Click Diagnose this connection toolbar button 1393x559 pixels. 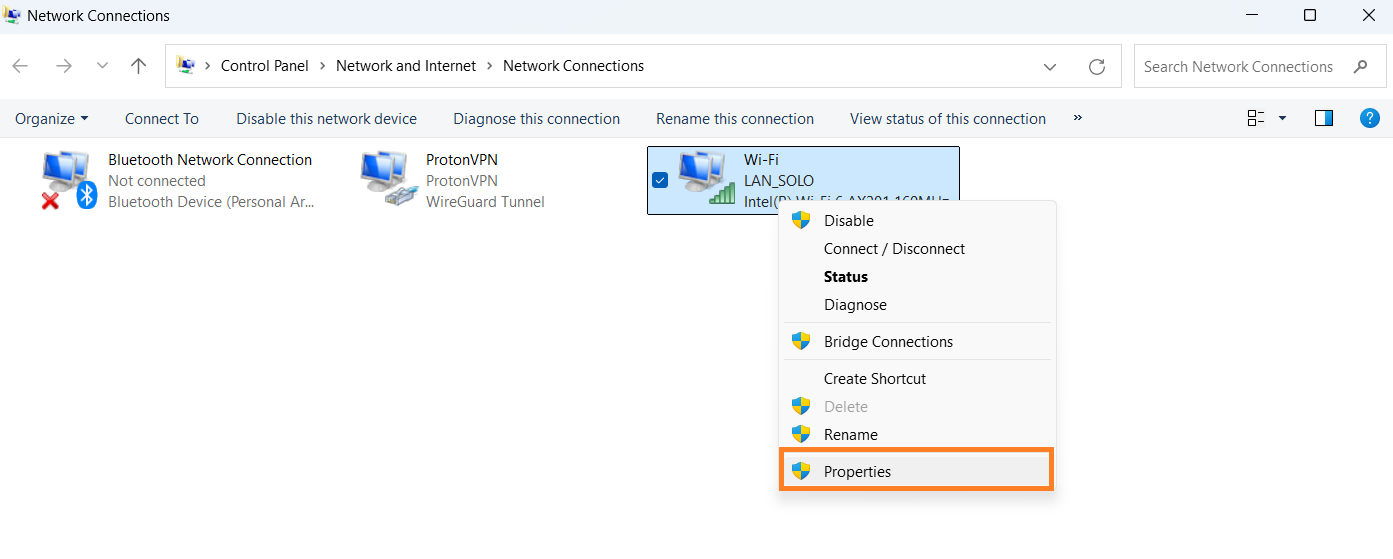click(x=536, y=118)
